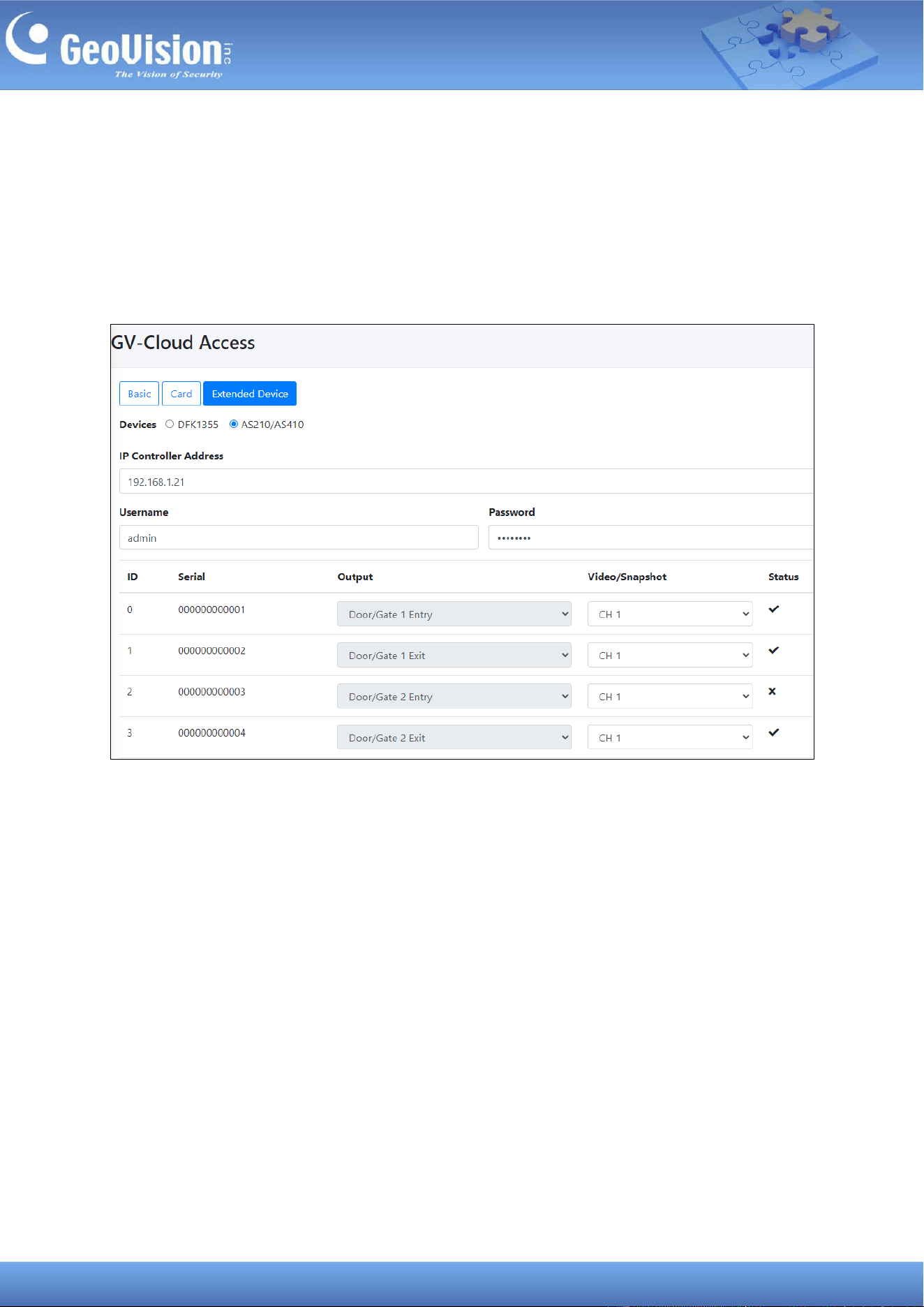Click the IP Controller Address field
Image resolution: width=924 pixels, height=1307 pixels.
pos(466,482)
